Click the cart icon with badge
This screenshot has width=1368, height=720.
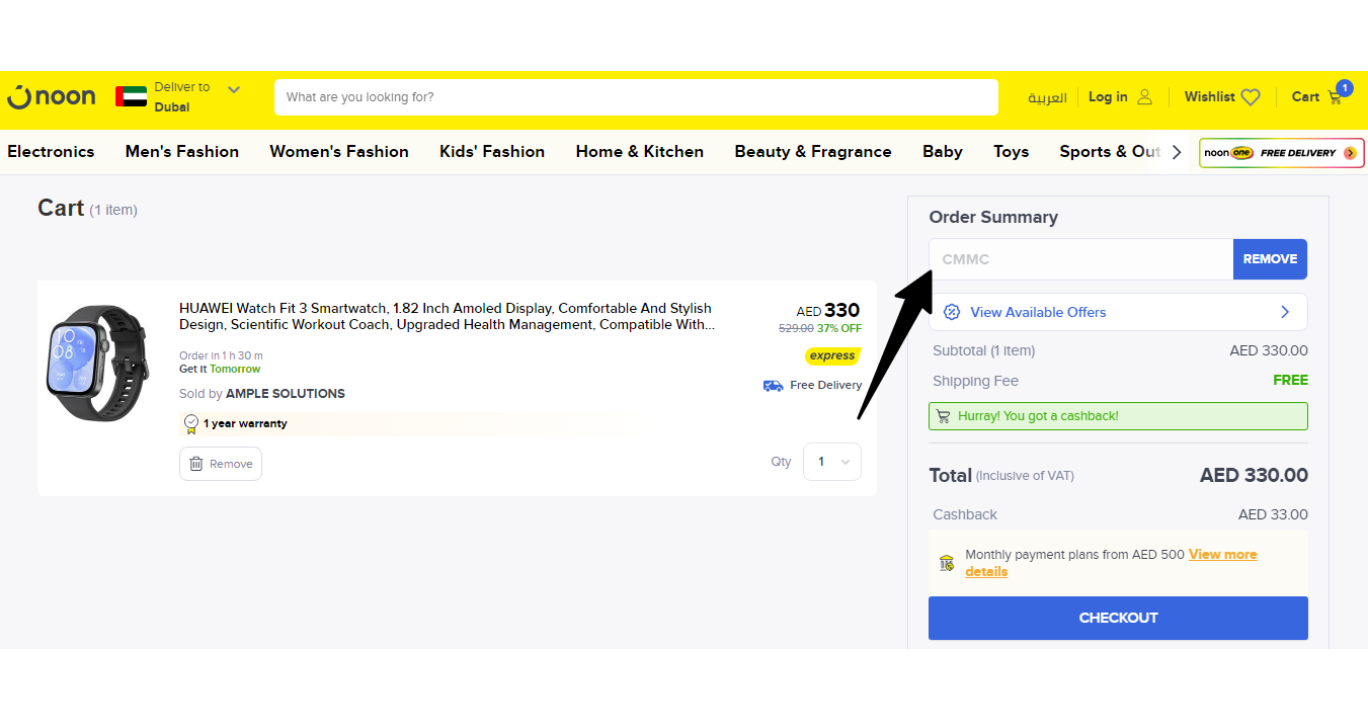pyautogui.click(x=1338, y=94)
